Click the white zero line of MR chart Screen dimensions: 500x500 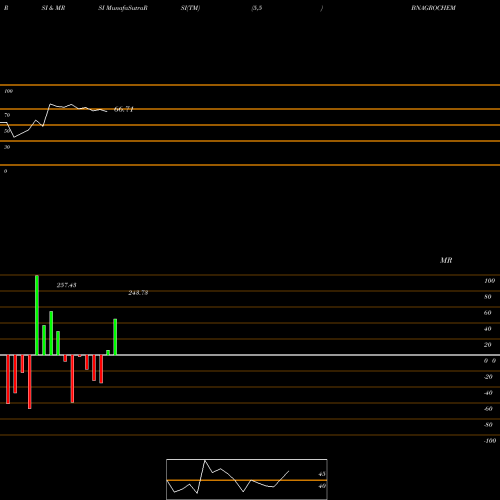(250, 355)
